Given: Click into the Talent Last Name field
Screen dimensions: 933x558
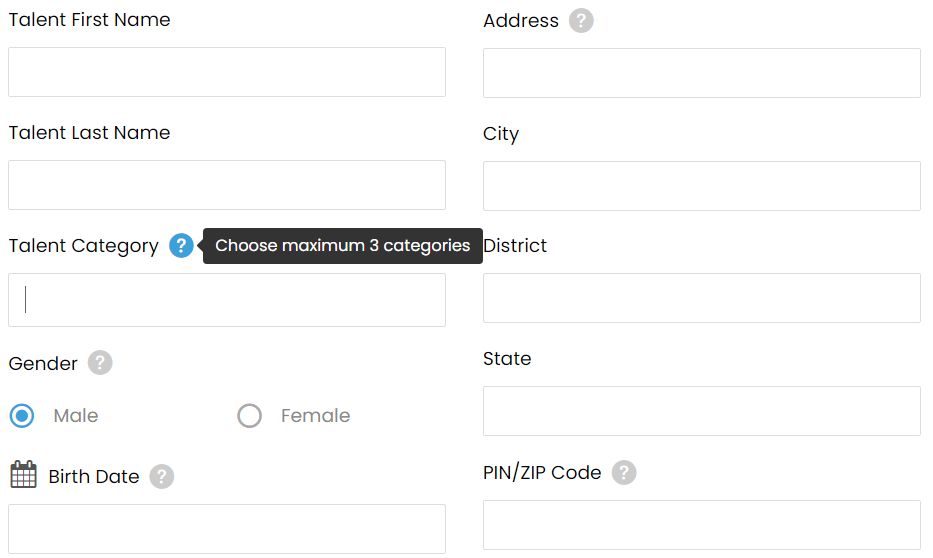Looking at the screenshot, I should [227, 185].
